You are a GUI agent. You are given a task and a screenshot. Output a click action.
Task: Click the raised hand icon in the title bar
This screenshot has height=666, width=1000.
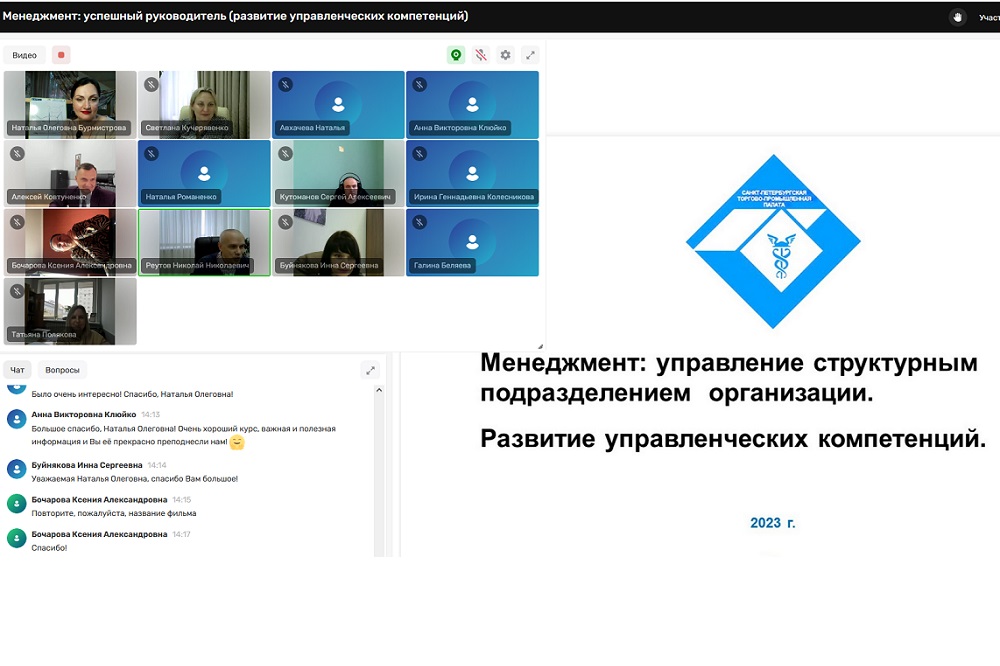tap(958, 15)
